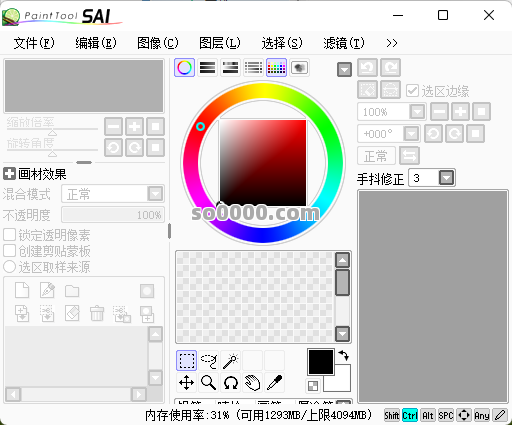Click the flip horizontal view icon

(x=409, y=156)
